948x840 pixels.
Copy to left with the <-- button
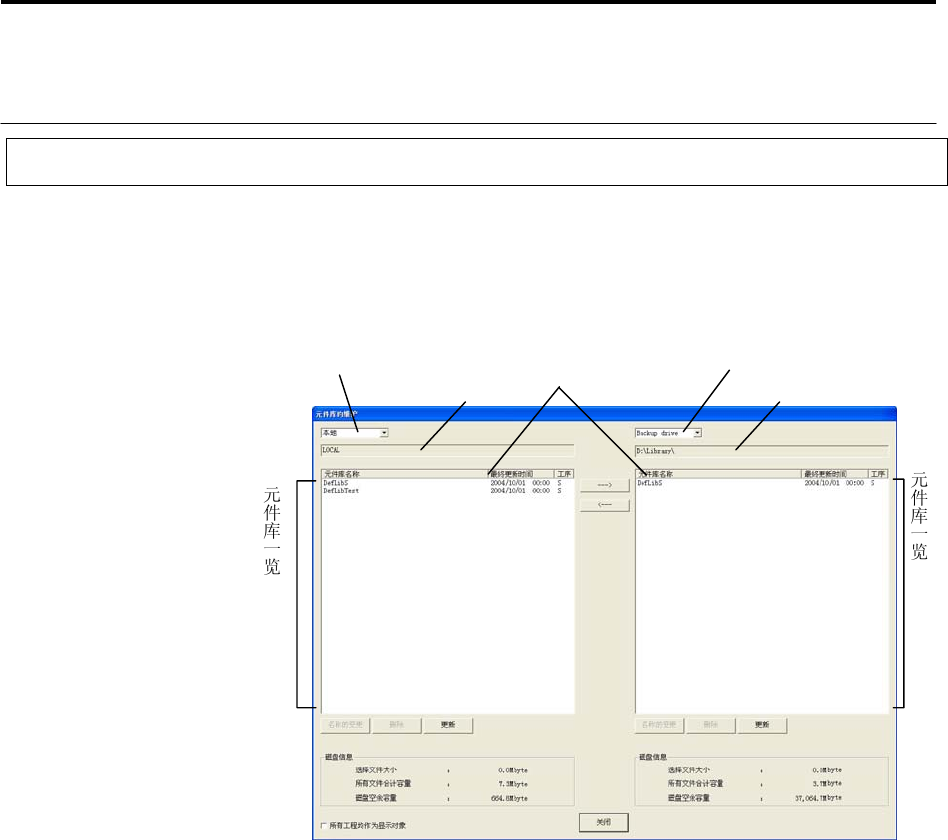click(x=605, y=505)
